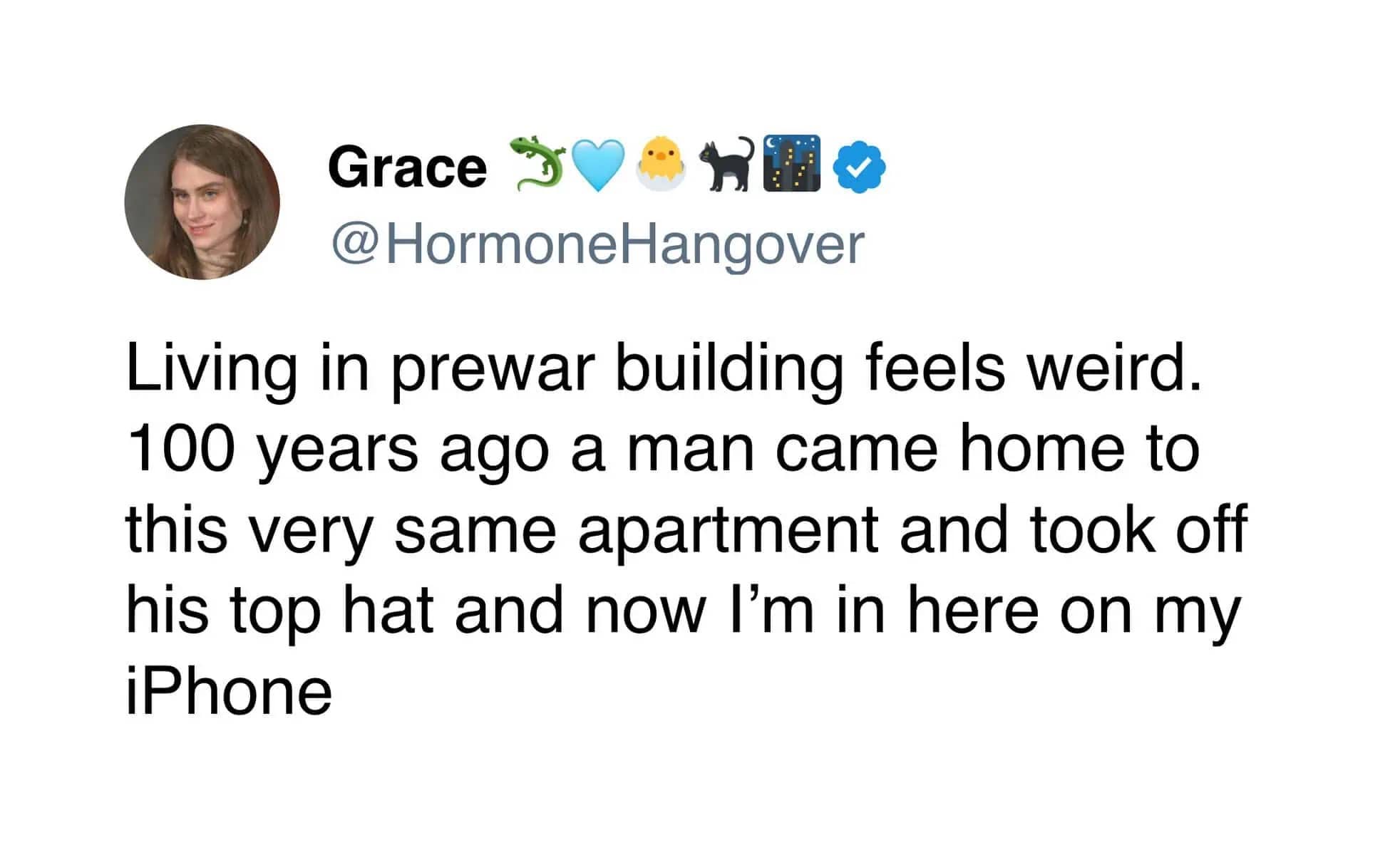Open the @HormoneHangover handle link
This screenshot has height=855, width=1400.
[x=597, y=244]
